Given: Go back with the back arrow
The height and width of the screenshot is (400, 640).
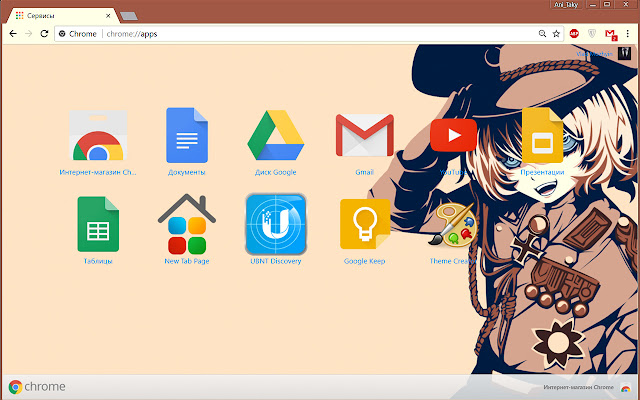Looking at the screenshot, I should click(x=13, y=34).
